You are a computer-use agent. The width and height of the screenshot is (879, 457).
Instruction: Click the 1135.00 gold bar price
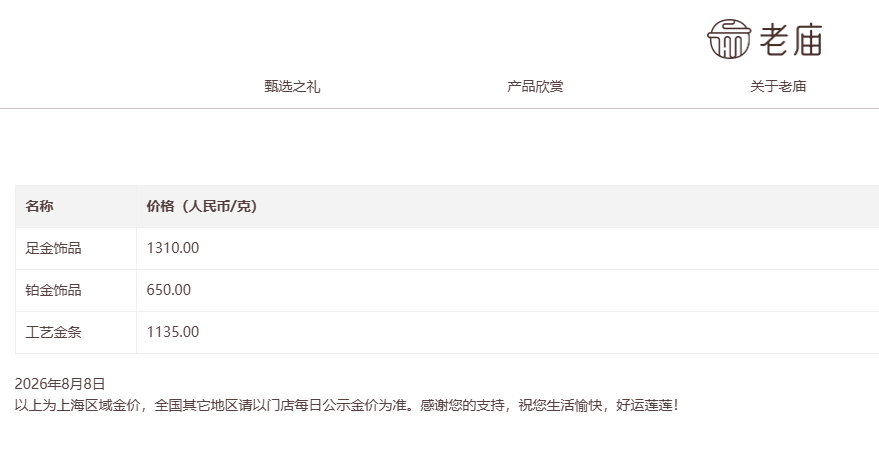[x=173, y=332]
